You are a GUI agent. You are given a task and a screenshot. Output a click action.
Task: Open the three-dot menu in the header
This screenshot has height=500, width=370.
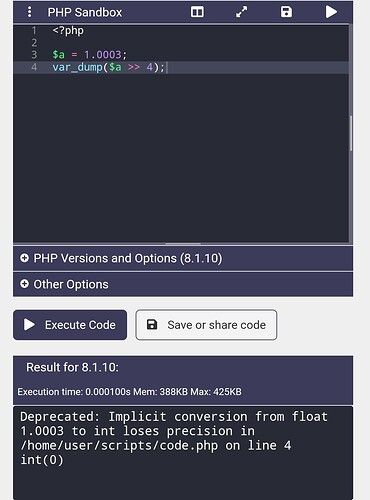(29, 12)
